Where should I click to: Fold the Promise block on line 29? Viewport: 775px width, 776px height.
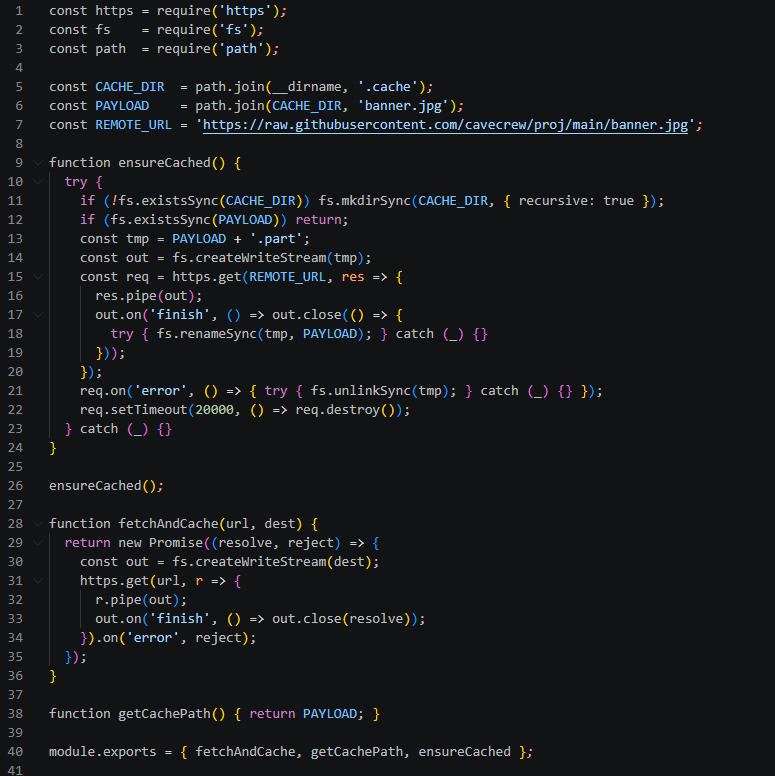pyautogui.click(x=38, y=543)
